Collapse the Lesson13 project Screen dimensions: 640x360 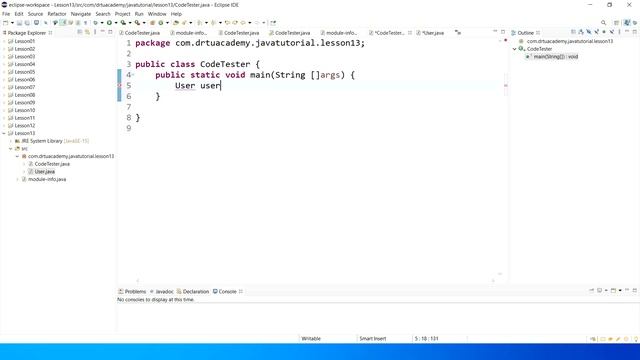pyautogui.click(x=4, y=133)
